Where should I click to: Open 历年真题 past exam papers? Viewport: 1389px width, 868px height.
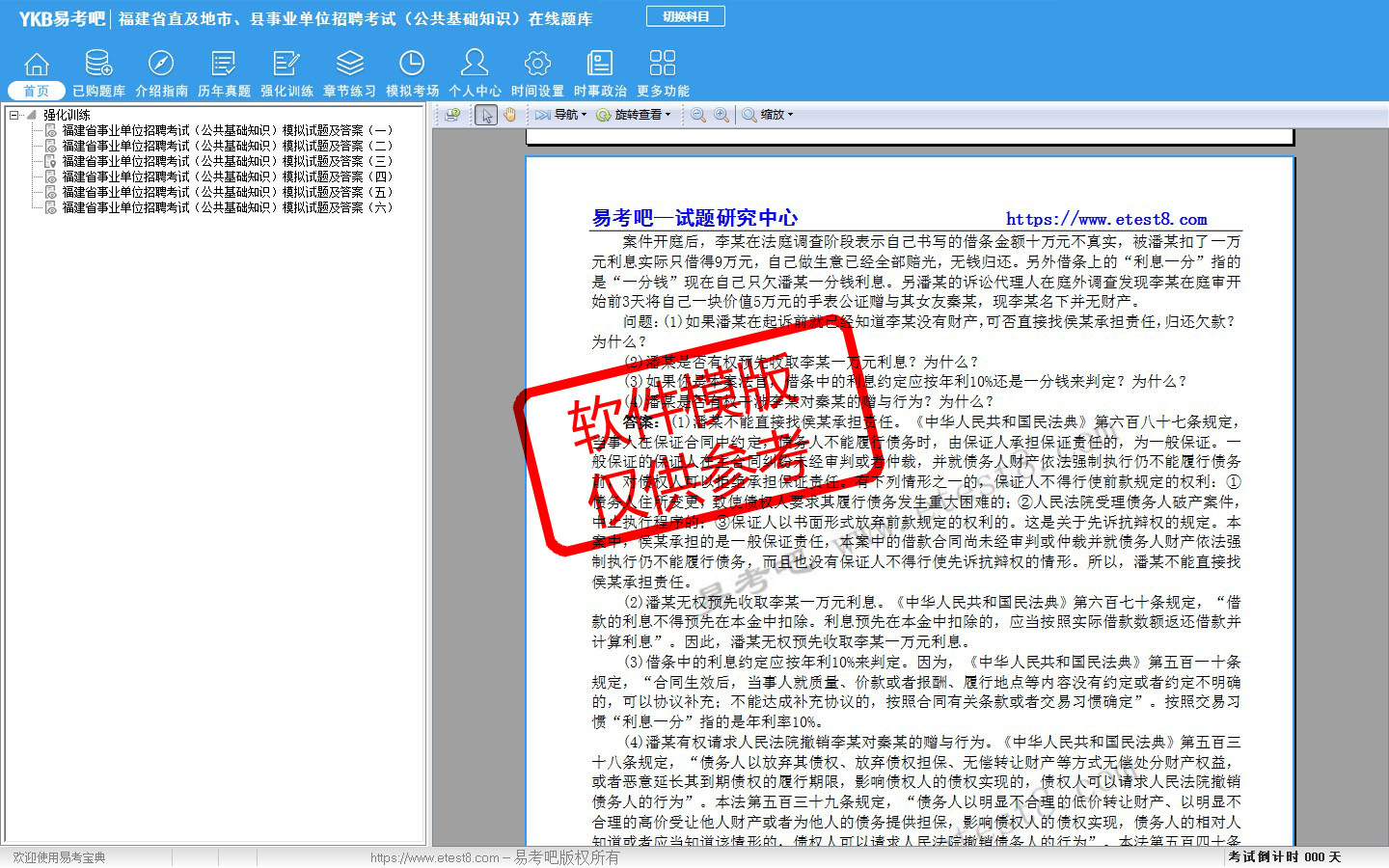click(x=224, y=73)
